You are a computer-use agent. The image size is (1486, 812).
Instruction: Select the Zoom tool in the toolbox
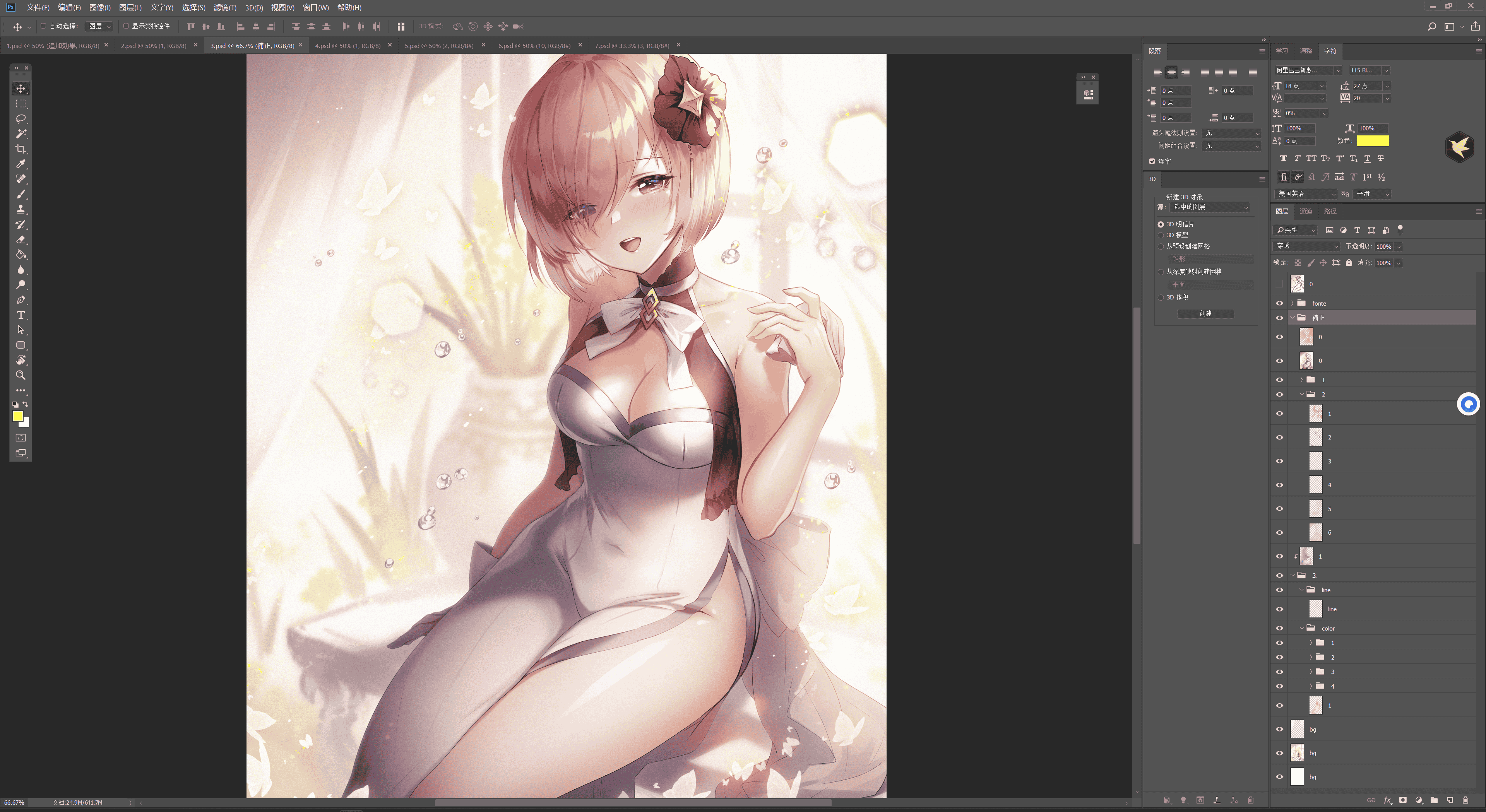[x=21, y=375]
